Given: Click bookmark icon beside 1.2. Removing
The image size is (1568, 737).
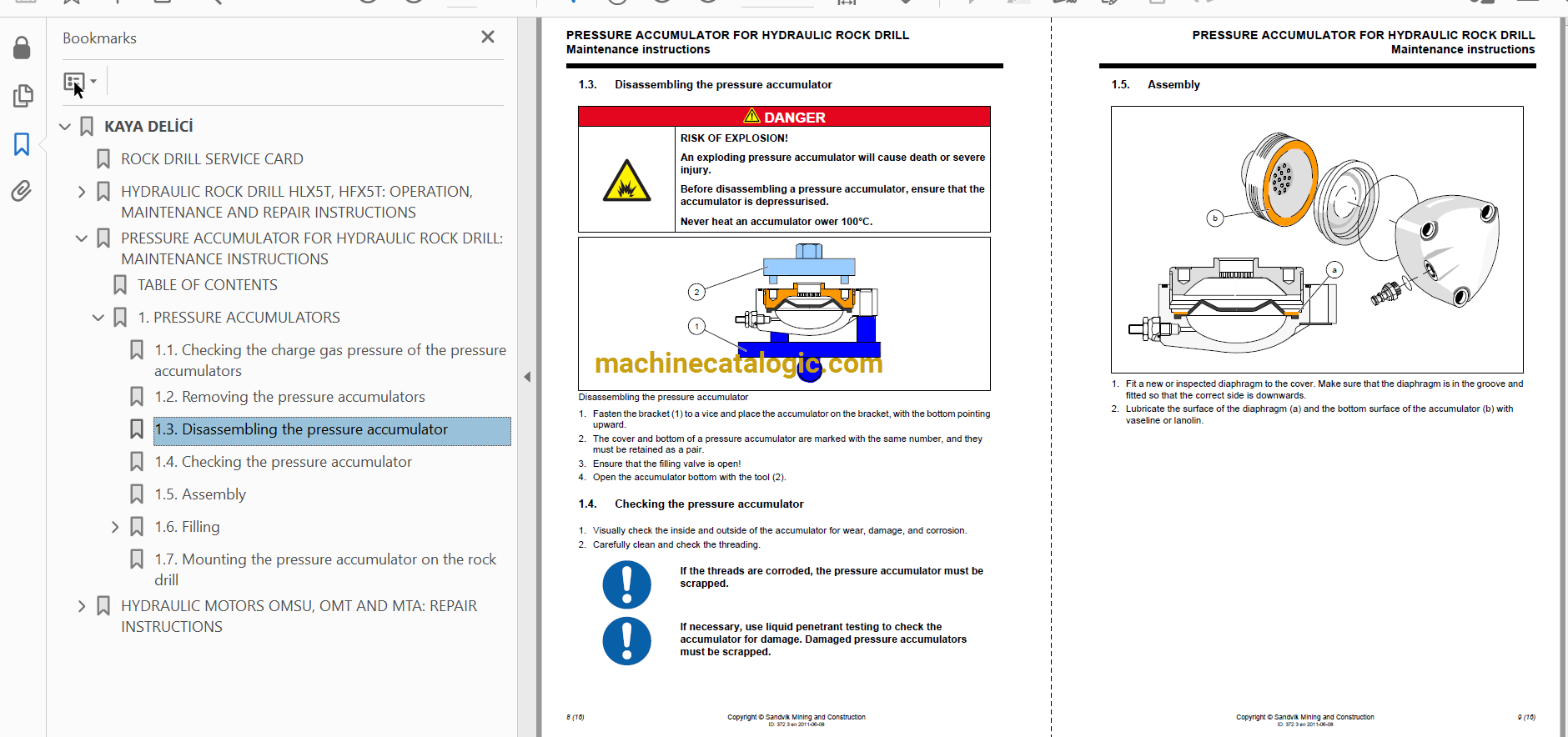Looking at the screenshot, I should coord(137,397).
